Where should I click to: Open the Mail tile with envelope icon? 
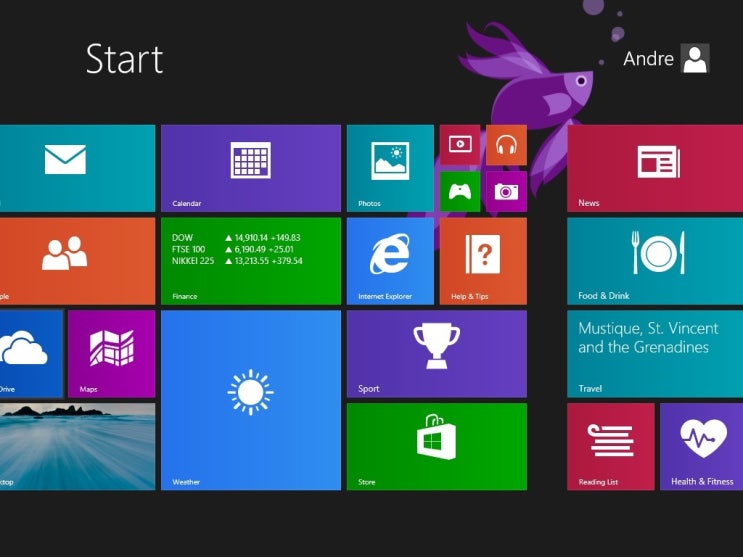point(77,168)
